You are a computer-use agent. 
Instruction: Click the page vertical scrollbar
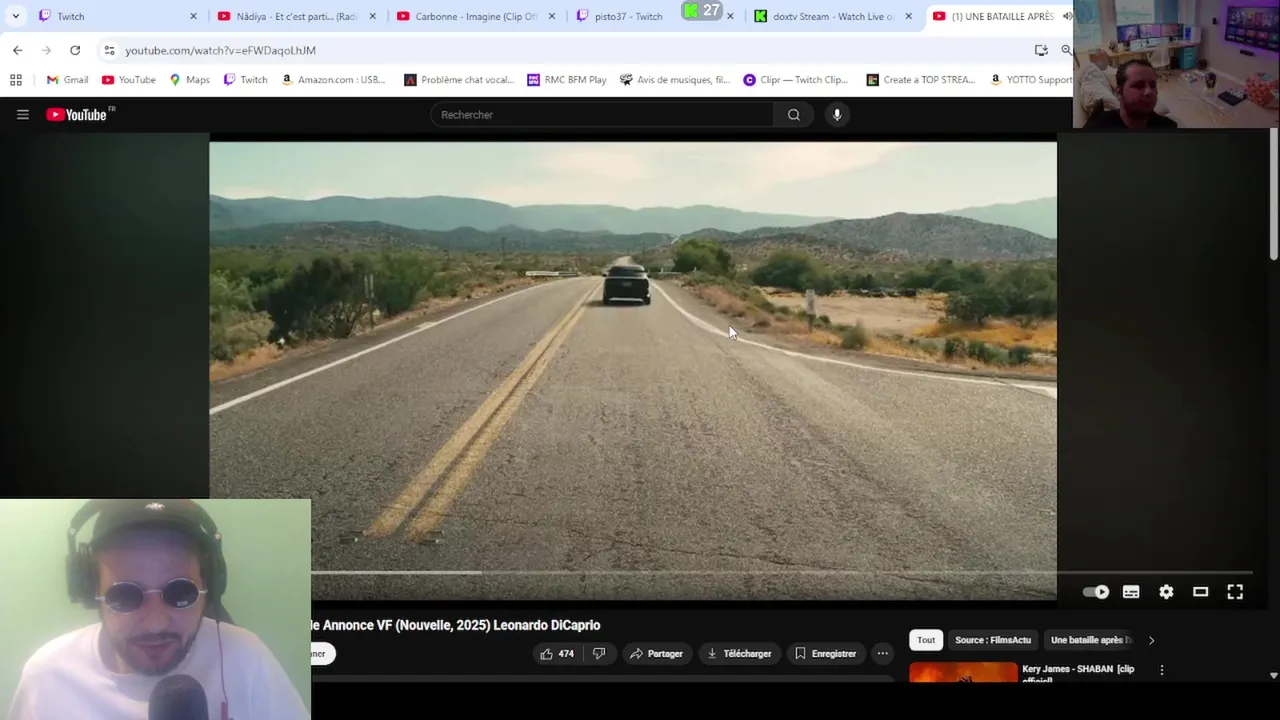[x=1273, y=195]
